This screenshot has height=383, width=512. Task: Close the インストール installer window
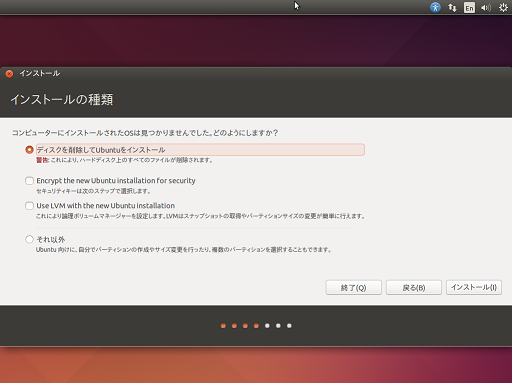(x=9, y=74)
